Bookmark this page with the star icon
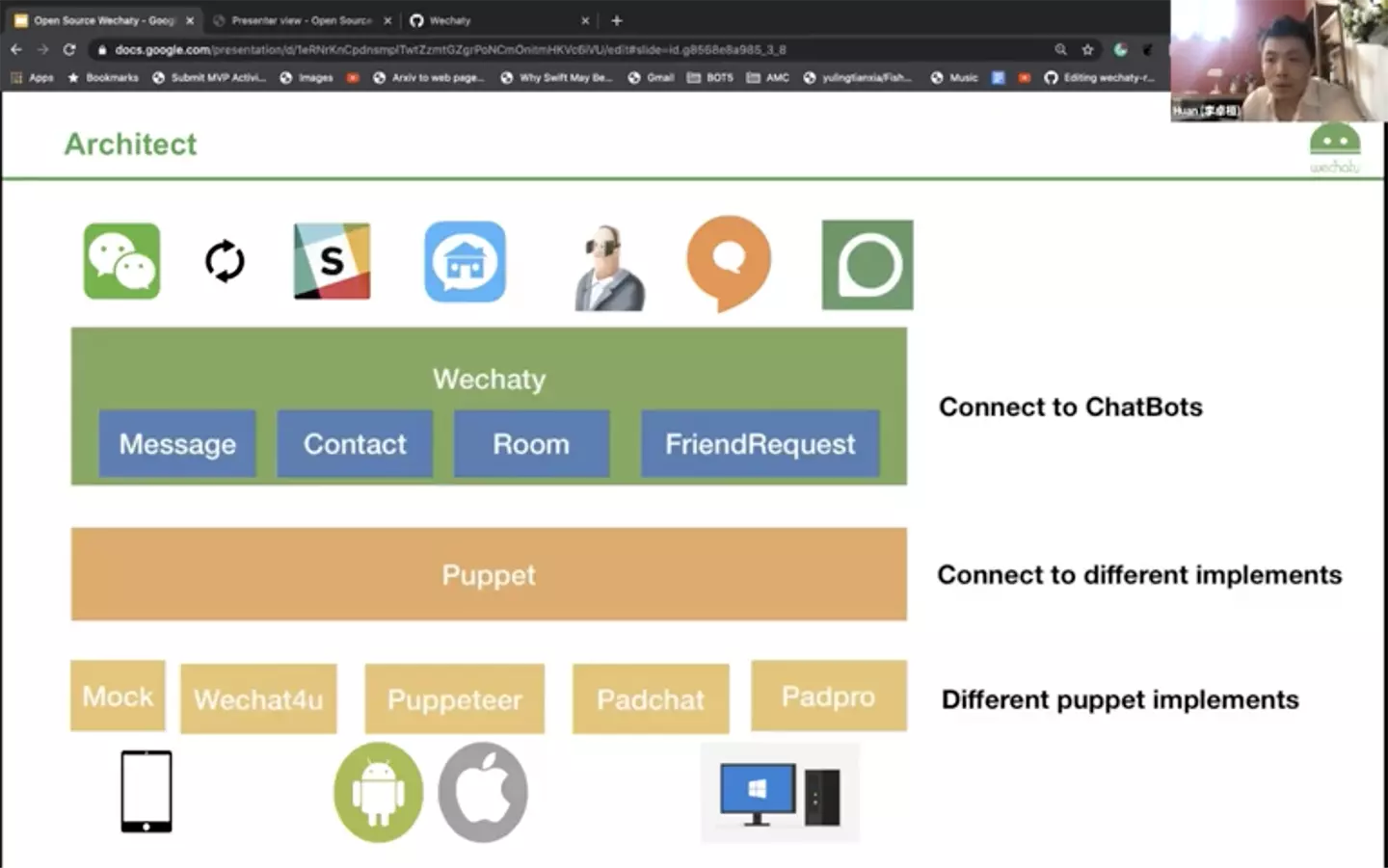 1087,49
